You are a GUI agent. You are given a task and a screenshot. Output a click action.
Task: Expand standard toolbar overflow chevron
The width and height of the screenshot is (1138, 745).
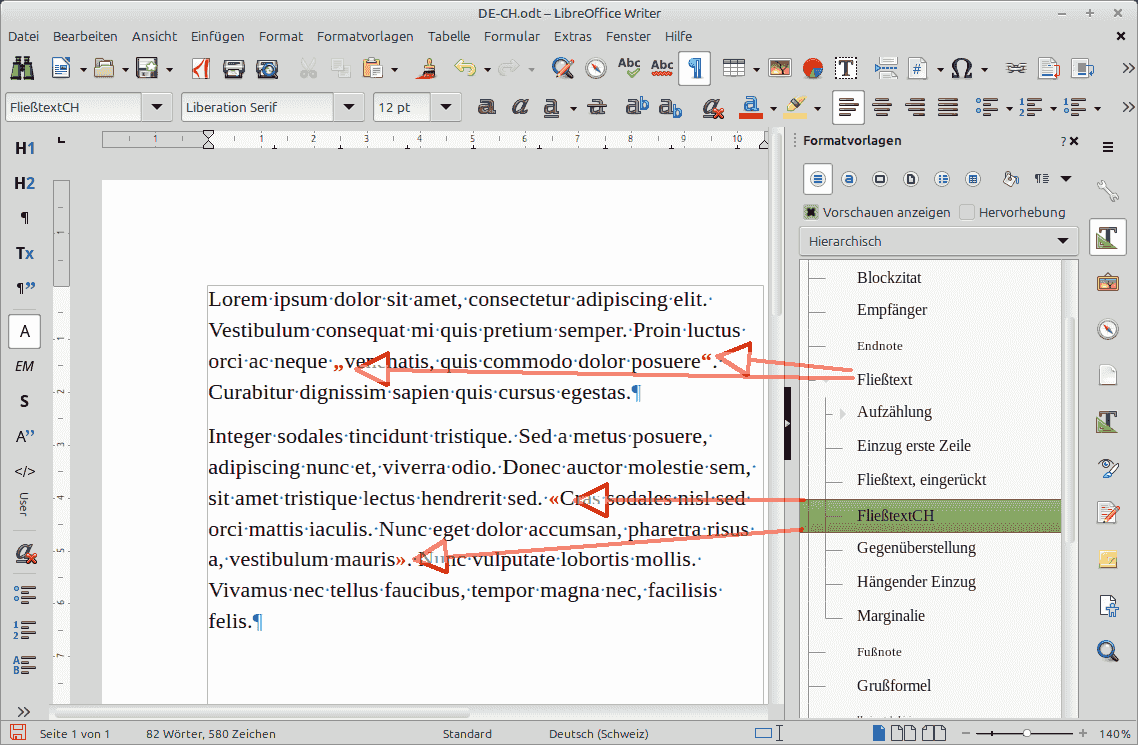1128,68
